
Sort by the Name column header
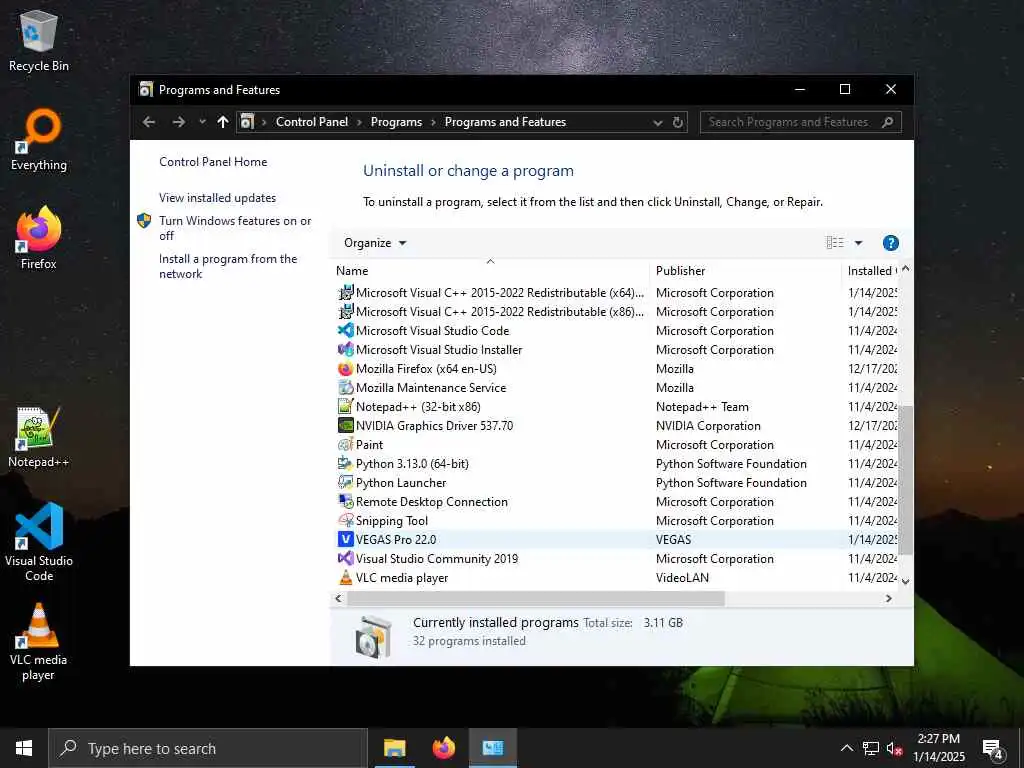pyautogui.click(x=490, y=270)
